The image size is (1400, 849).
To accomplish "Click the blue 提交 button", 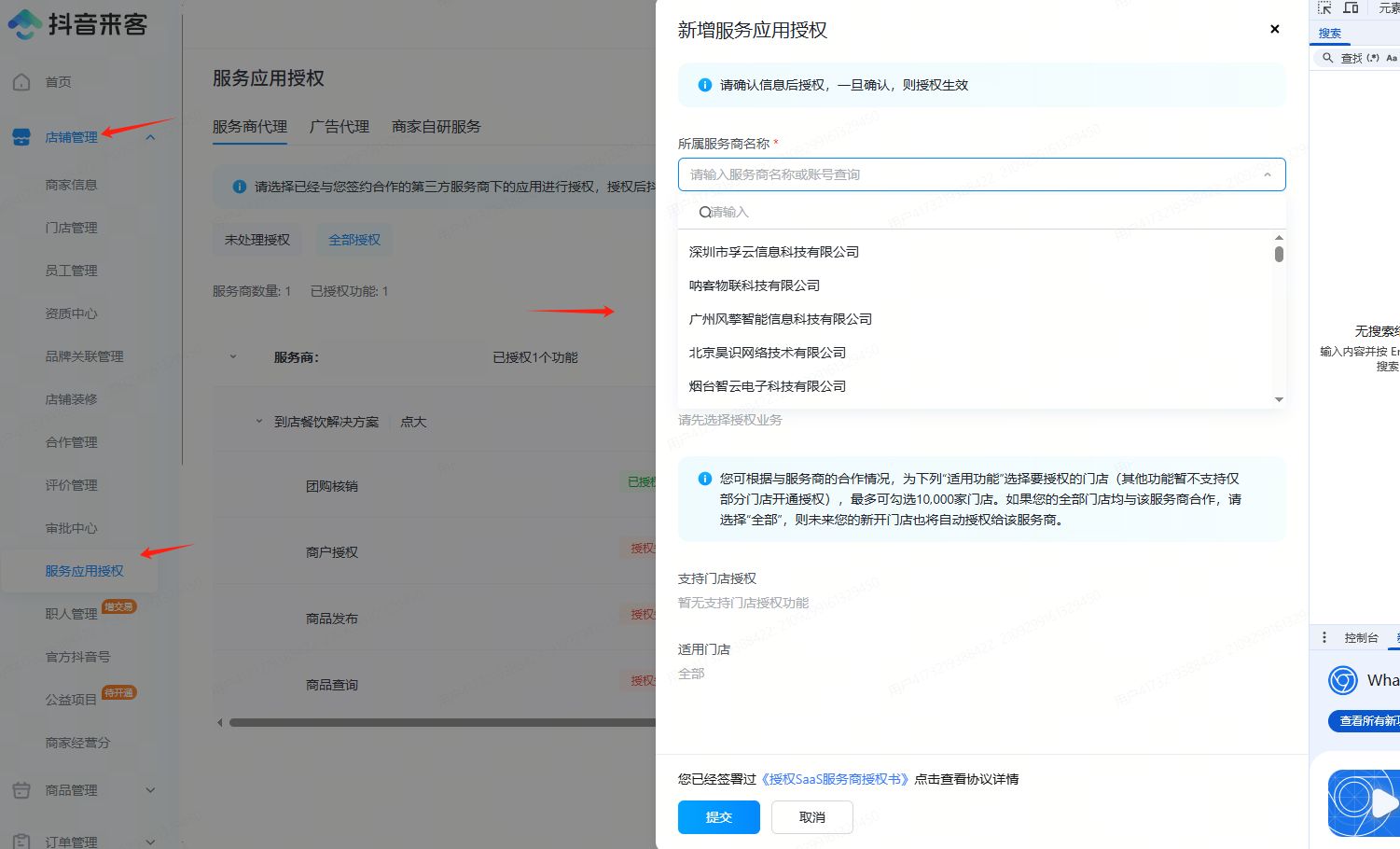I will (718, 817).
